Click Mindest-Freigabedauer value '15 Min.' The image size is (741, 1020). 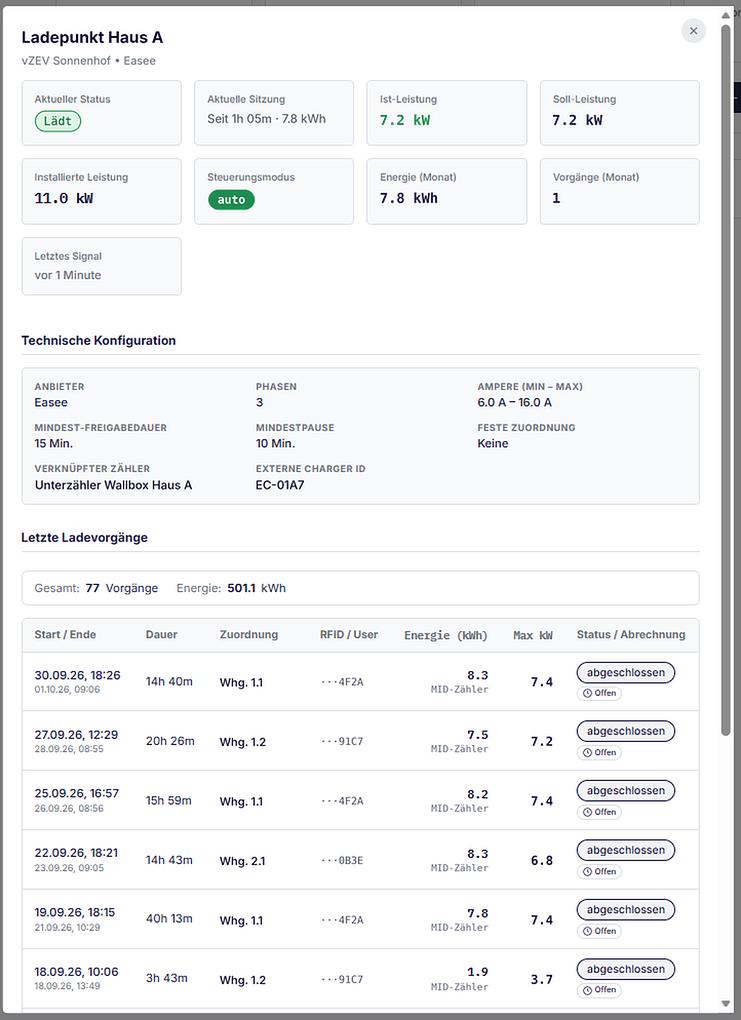click(x=53, y=444)
